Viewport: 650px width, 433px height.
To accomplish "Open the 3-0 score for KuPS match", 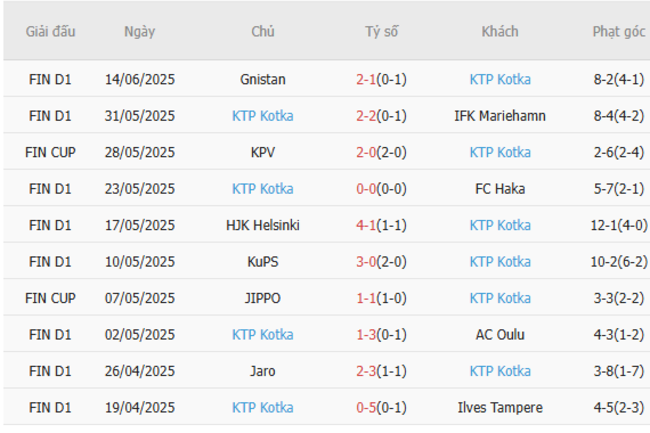I will coord(381,262).
